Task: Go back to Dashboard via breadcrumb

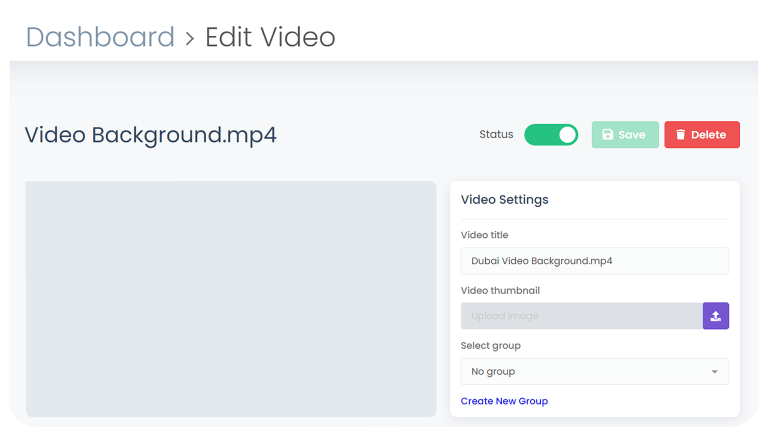Action: click(100, 38)
